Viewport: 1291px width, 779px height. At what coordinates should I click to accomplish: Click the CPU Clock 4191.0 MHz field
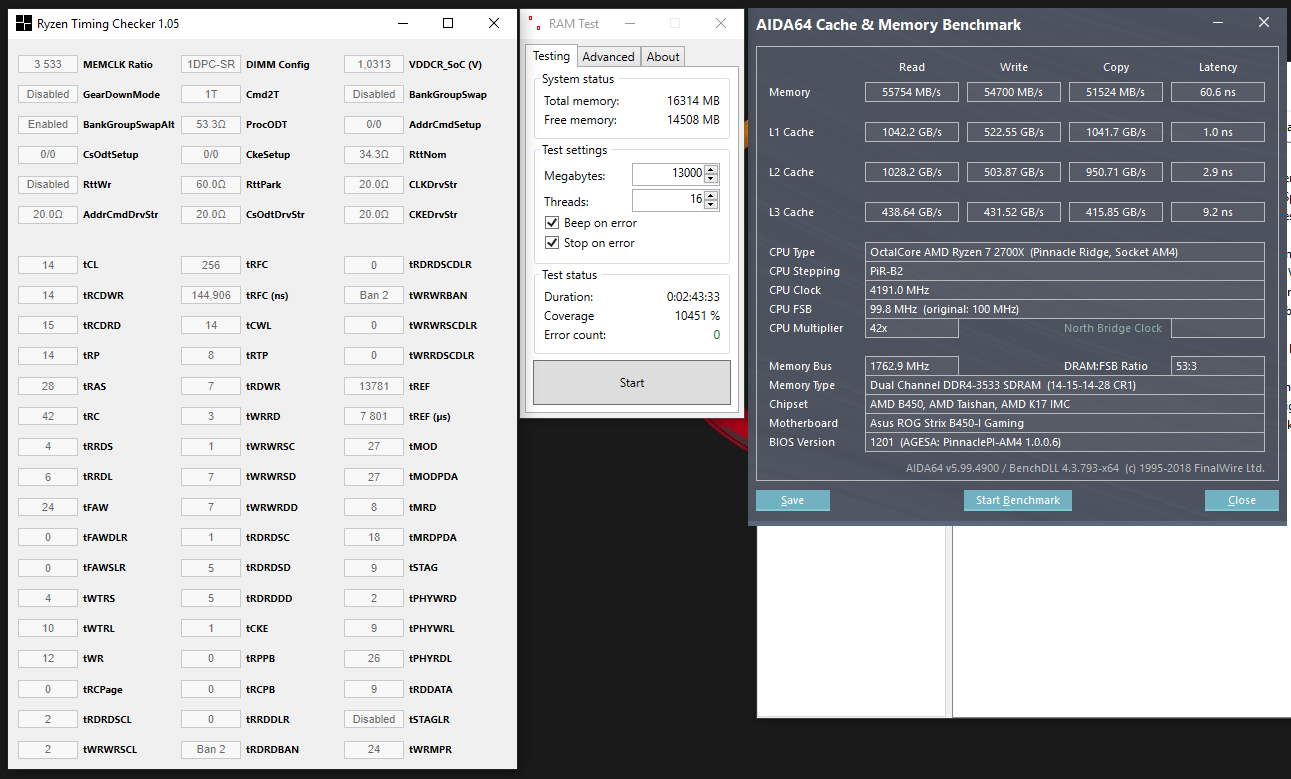pos(1065,290)
